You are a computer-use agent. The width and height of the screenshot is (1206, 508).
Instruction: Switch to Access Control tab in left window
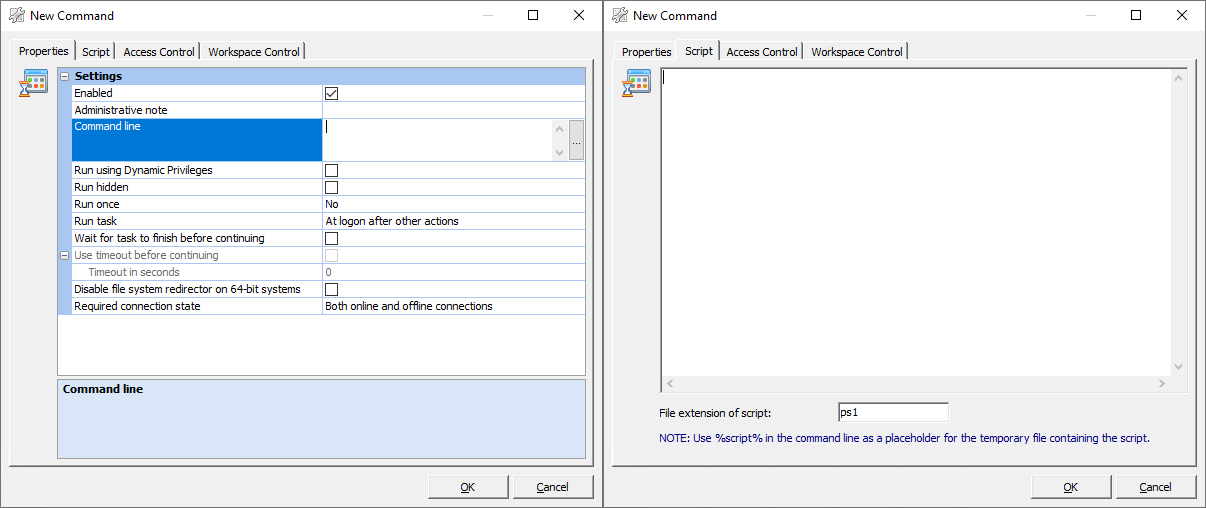coord(159,52)
